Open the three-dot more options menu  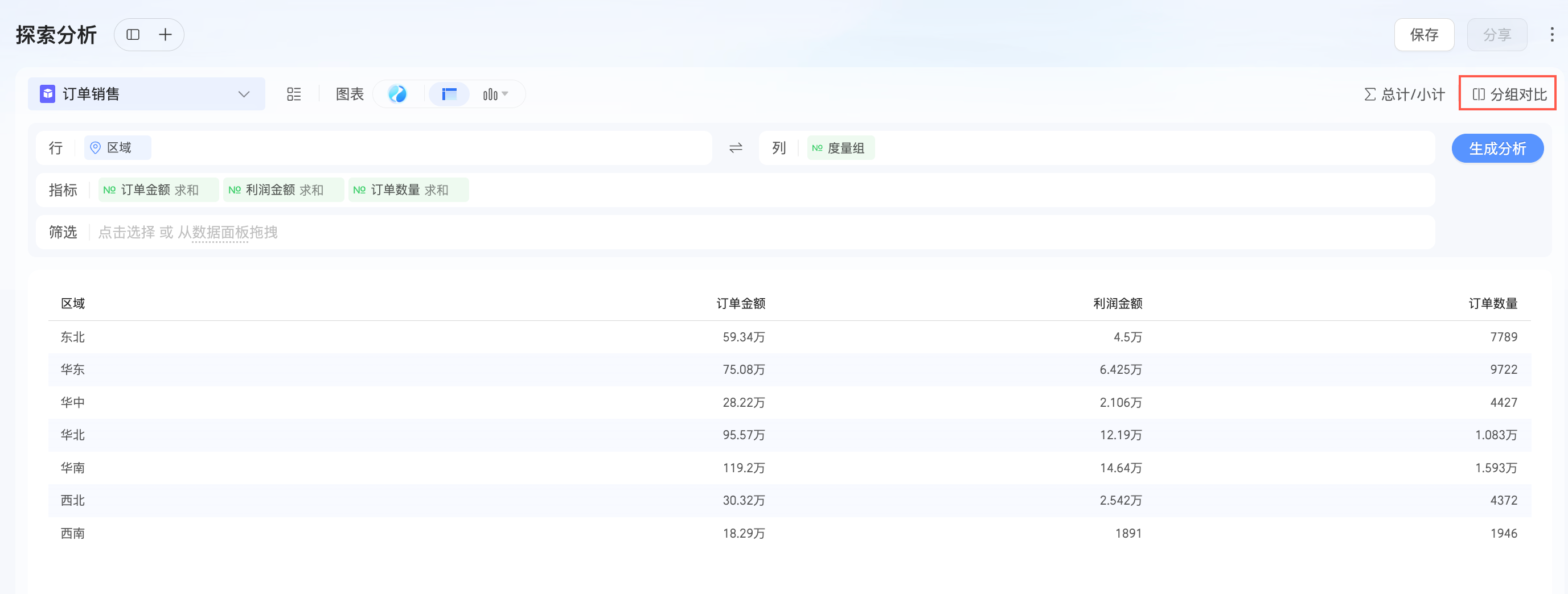click(x=1551, y=35)
